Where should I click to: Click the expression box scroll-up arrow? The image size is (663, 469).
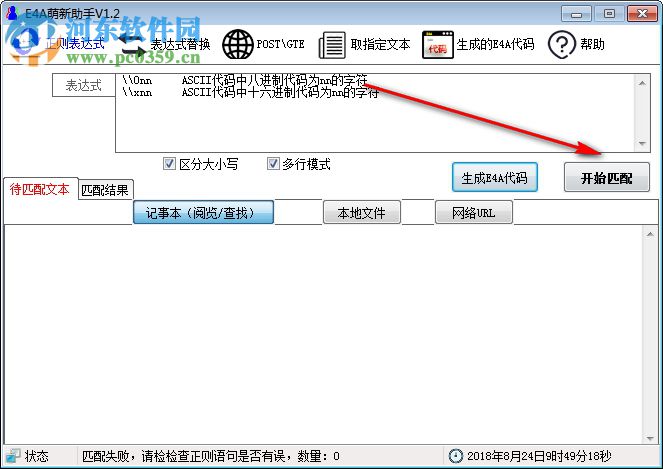[x=642, y=83]
